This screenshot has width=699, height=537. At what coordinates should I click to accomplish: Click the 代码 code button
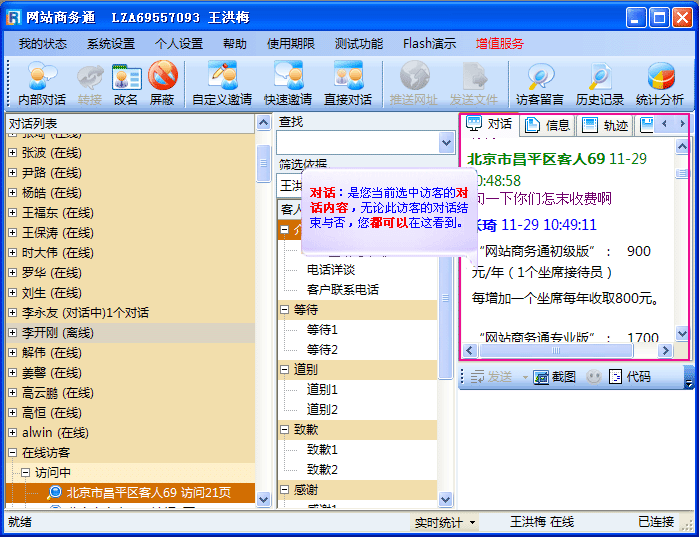630,377
